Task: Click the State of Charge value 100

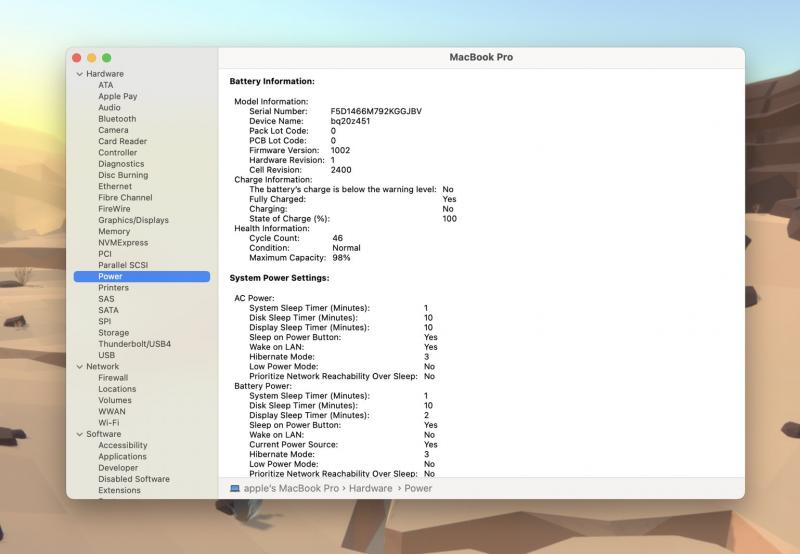Action: pyautogui.click(x=449, y=219)
